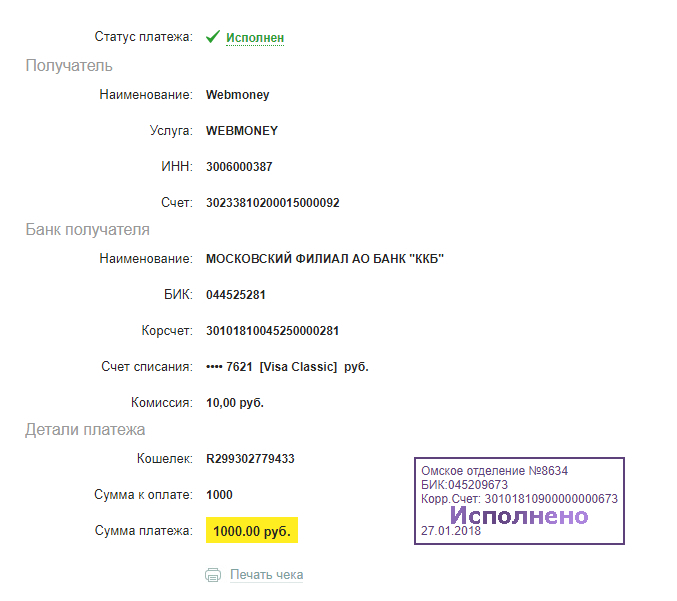The image size is (677, 601).
Task: Click the Корсчет value 30101810045250000281
Action: pos(272,331)
